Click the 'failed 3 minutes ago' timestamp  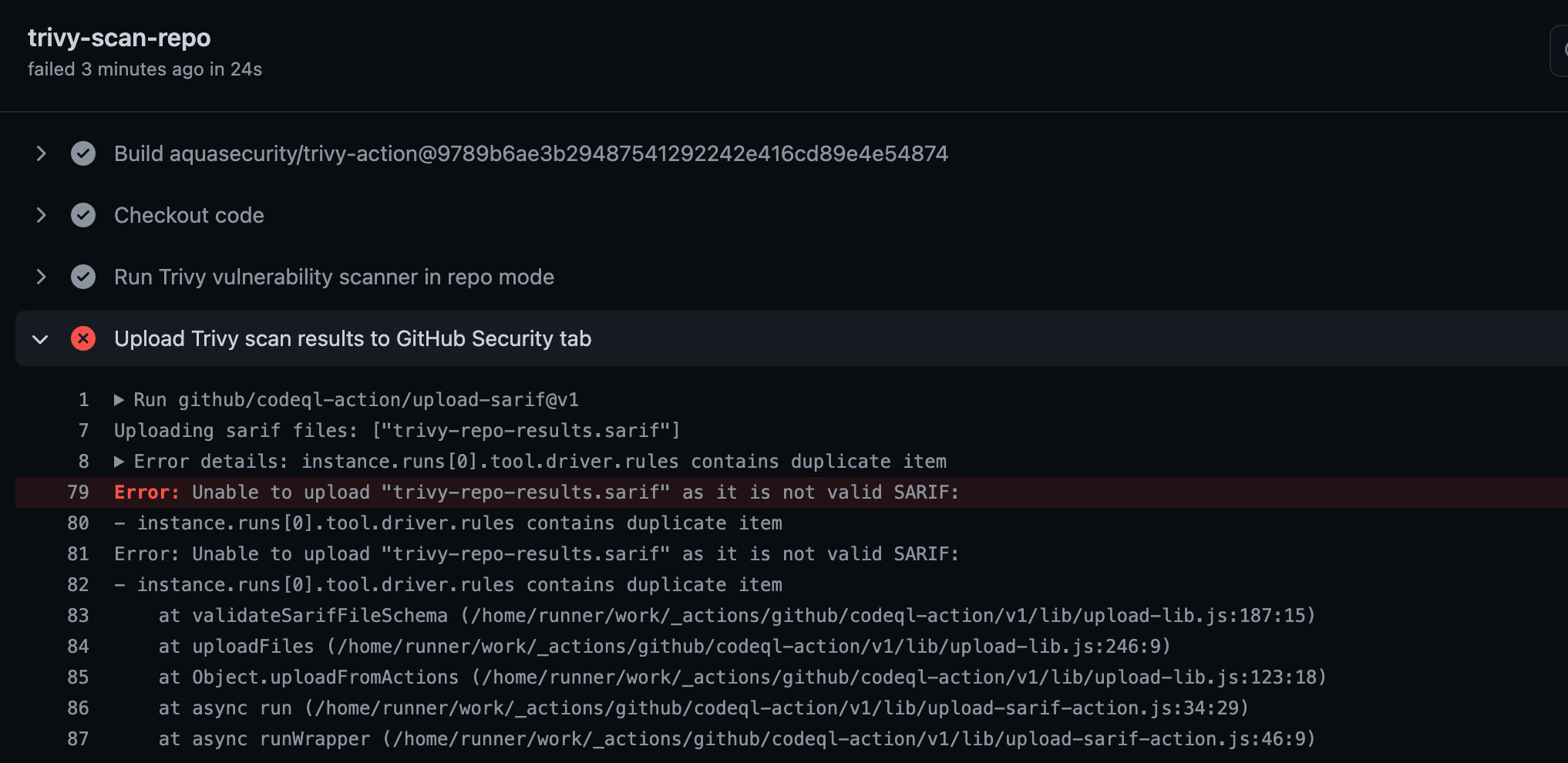tap(144, 69)
